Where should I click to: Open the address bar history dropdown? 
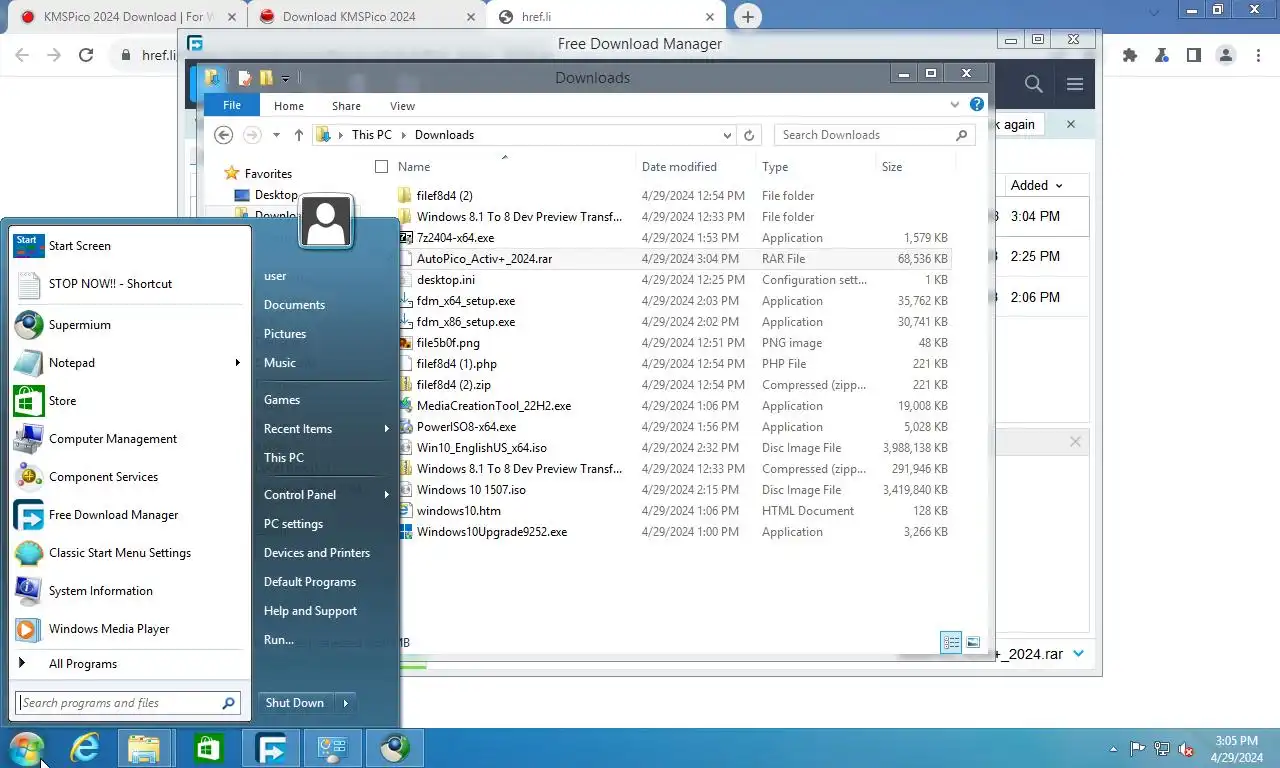coord(727,135)
